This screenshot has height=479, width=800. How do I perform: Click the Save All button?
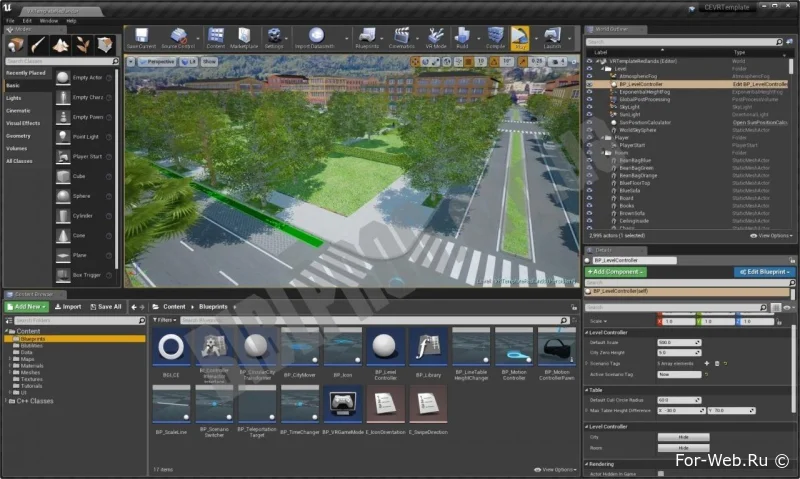click(106, 307)
